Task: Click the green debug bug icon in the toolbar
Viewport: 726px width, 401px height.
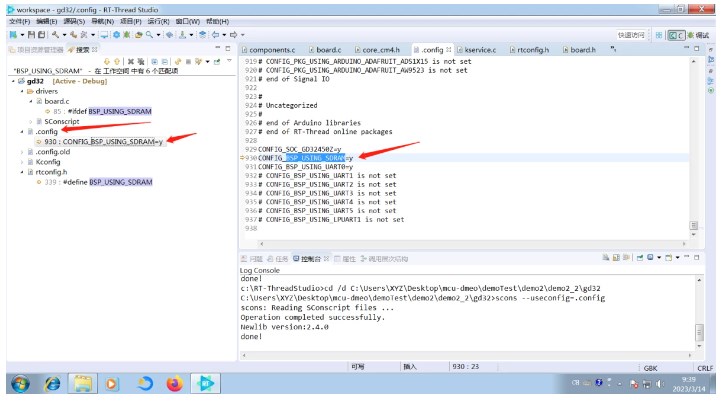Action: coord(126,35)
